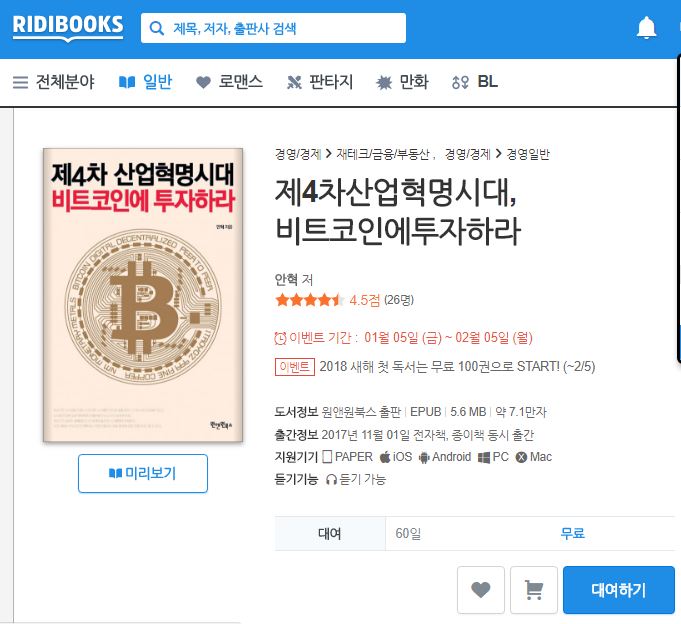
Task: Add book to wishlist with heart icon
Action: click(x=481, y=590)
